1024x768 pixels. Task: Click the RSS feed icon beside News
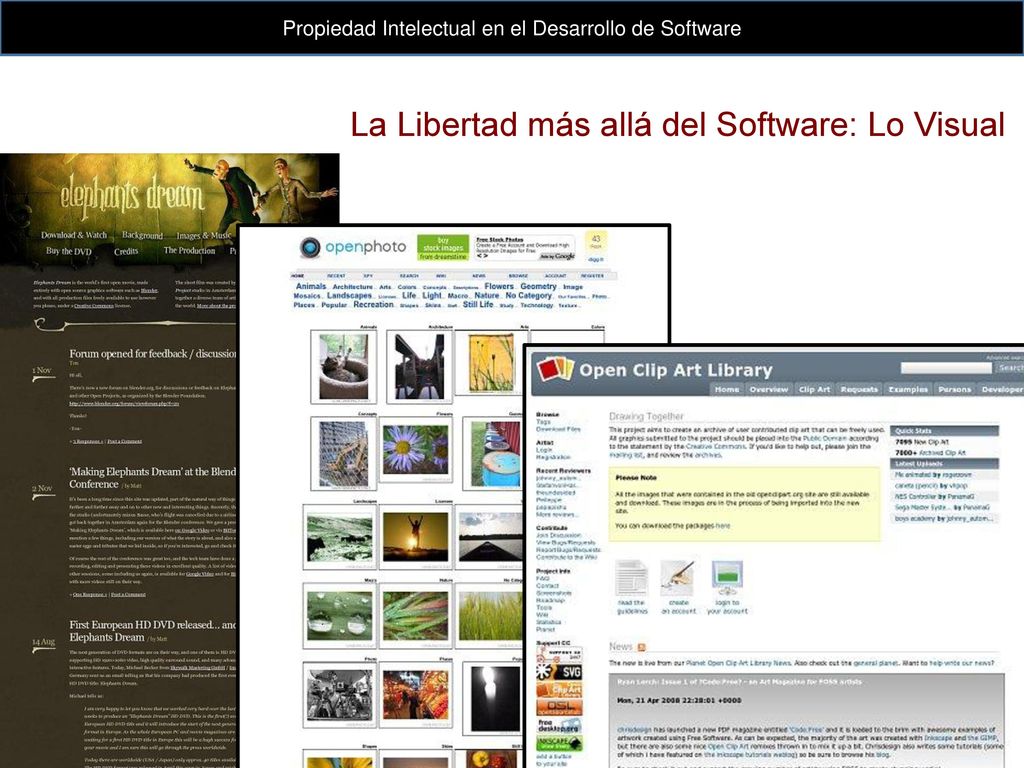tap(641, 647)
